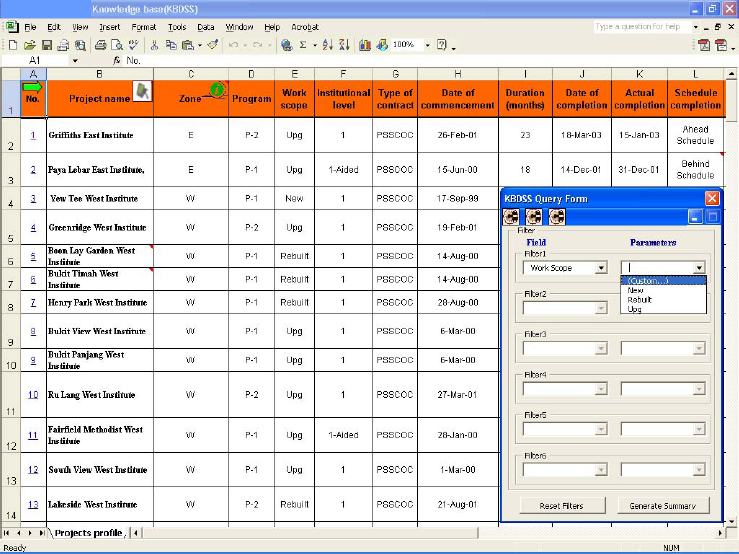The width and height of the screenshot is (739, 554).
Task: Click the middle icon in KBDSS Query Form toolbar
Action: tap(534, 216)
